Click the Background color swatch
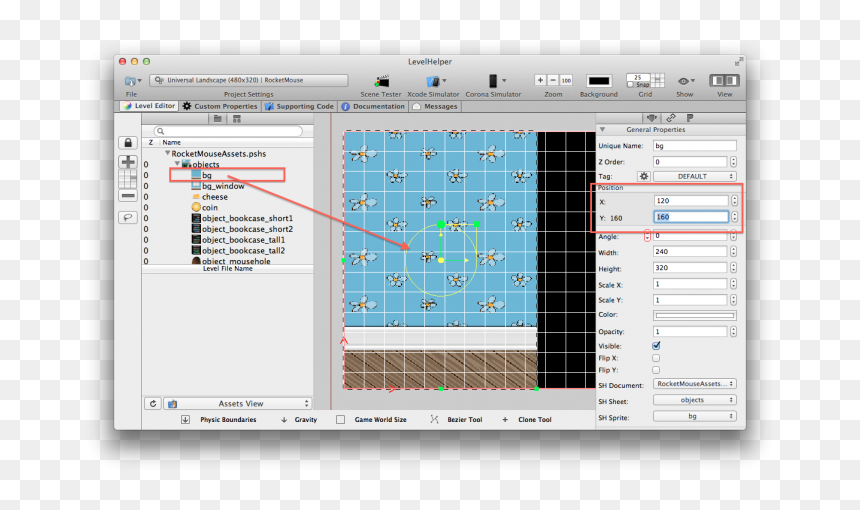 (598, 81)
